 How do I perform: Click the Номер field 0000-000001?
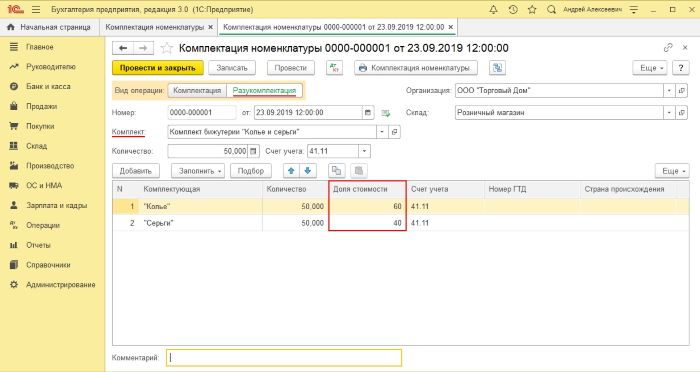202,113
